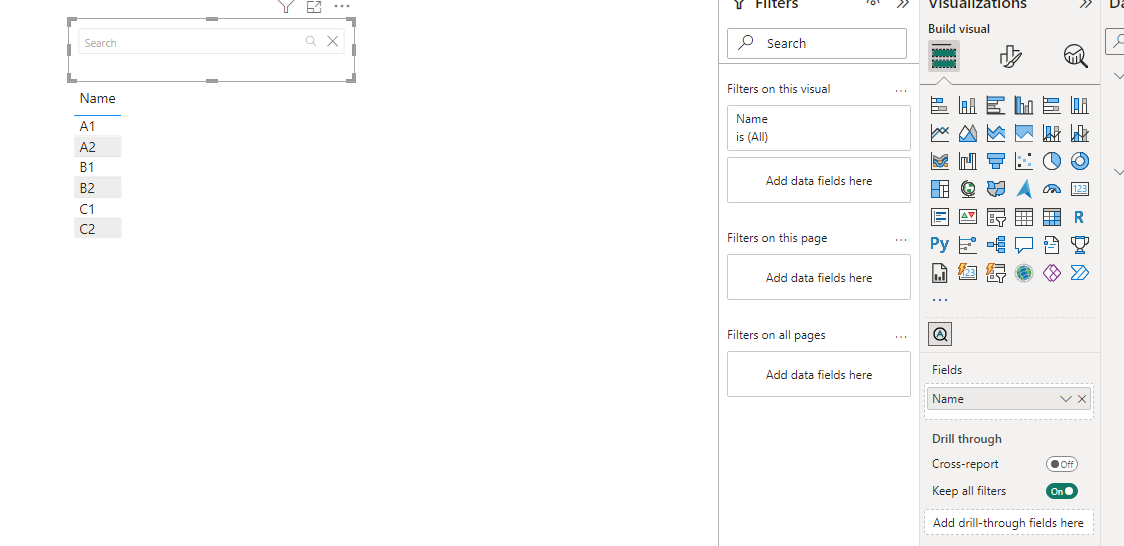
Task: Select the Clustered column chart visual
Action: point(1024,105)
